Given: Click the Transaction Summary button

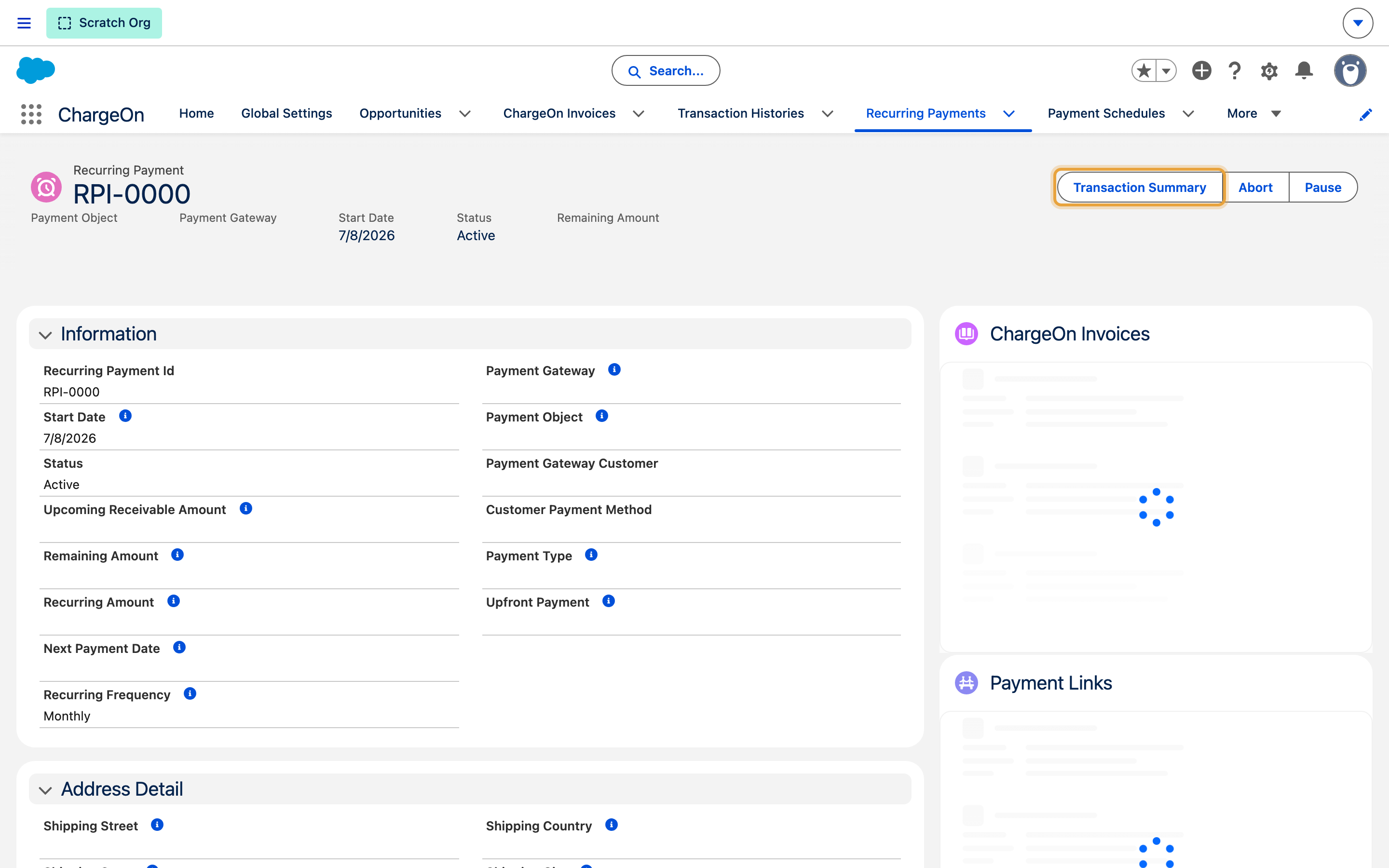Looking at the screenshot, I should tap(1139, 187).
